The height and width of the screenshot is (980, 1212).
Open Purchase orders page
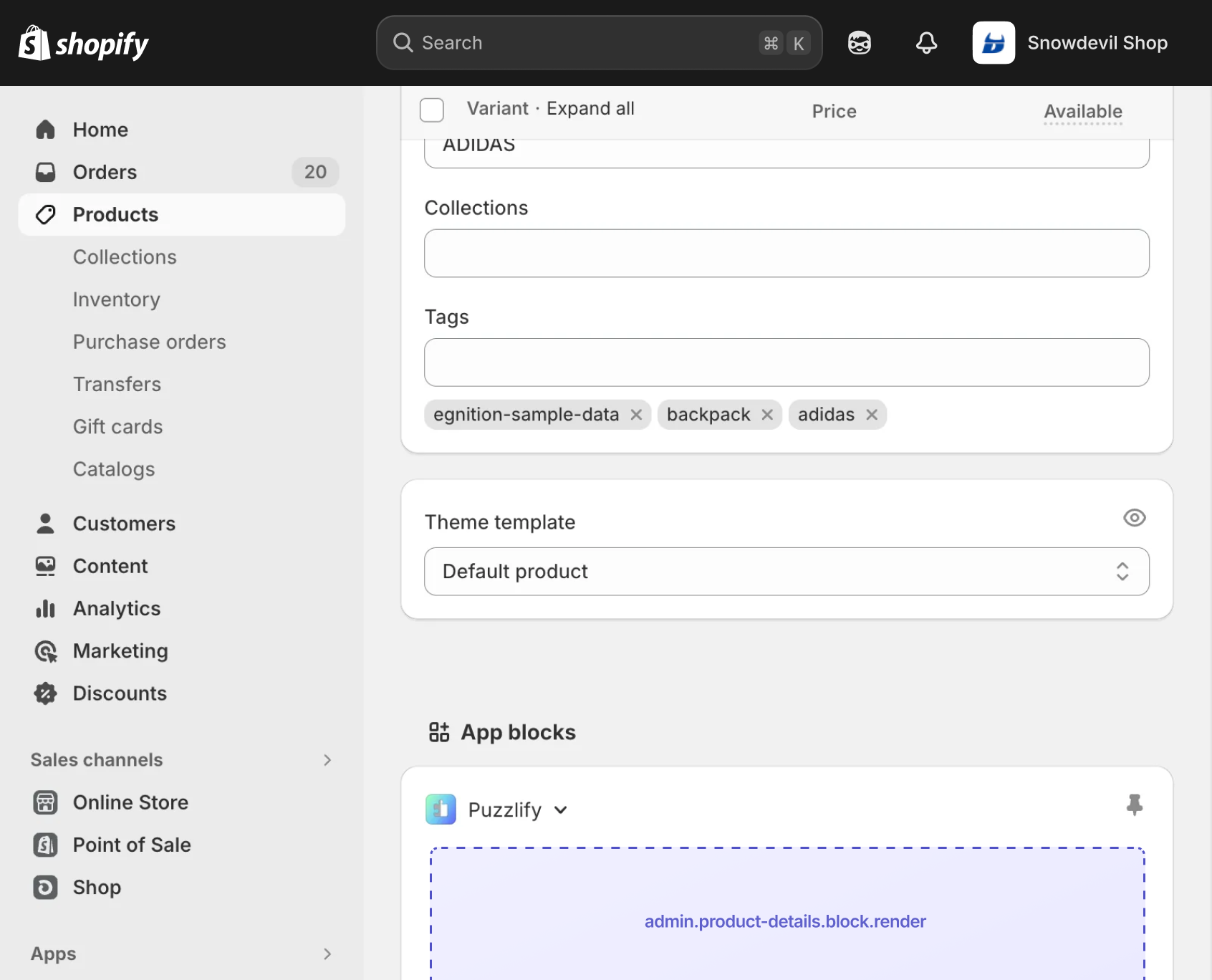[x=150, y=342]
